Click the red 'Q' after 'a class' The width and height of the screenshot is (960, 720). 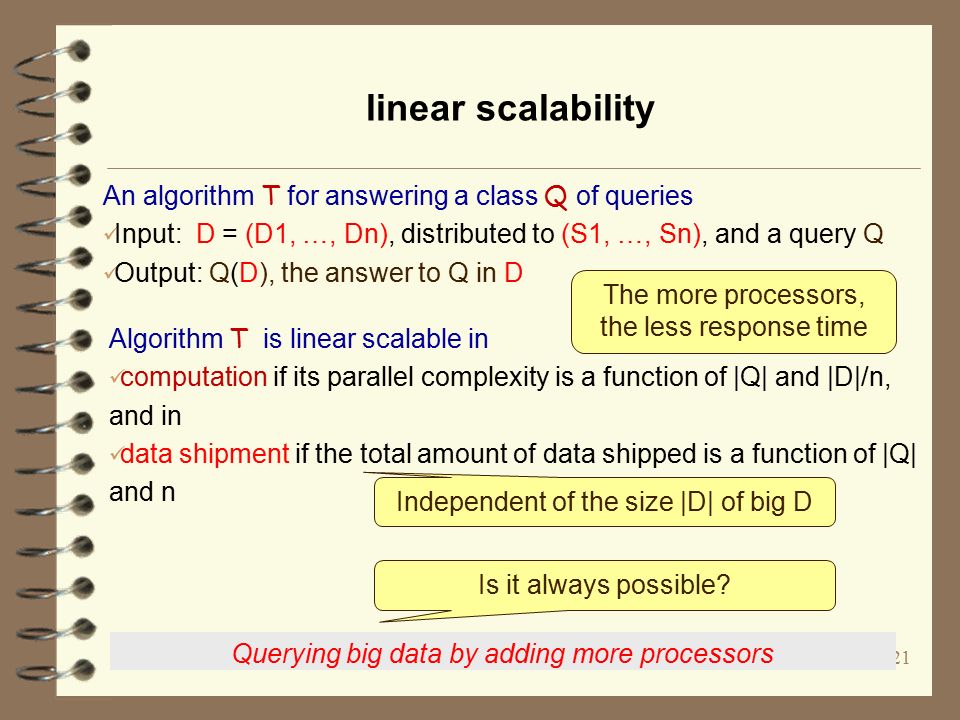click(556, 198)
